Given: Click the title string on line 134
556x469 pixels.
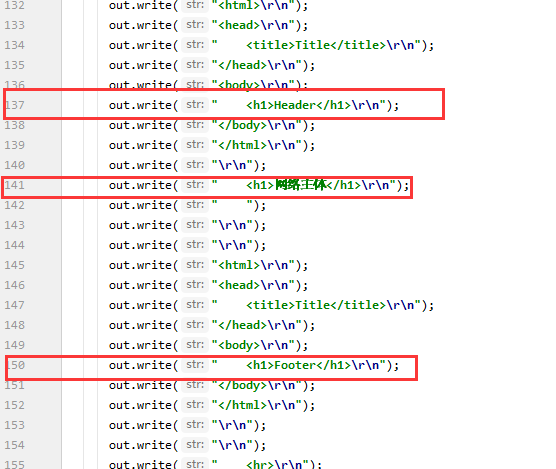Looking at the screenshot, I should coord(316,45).
